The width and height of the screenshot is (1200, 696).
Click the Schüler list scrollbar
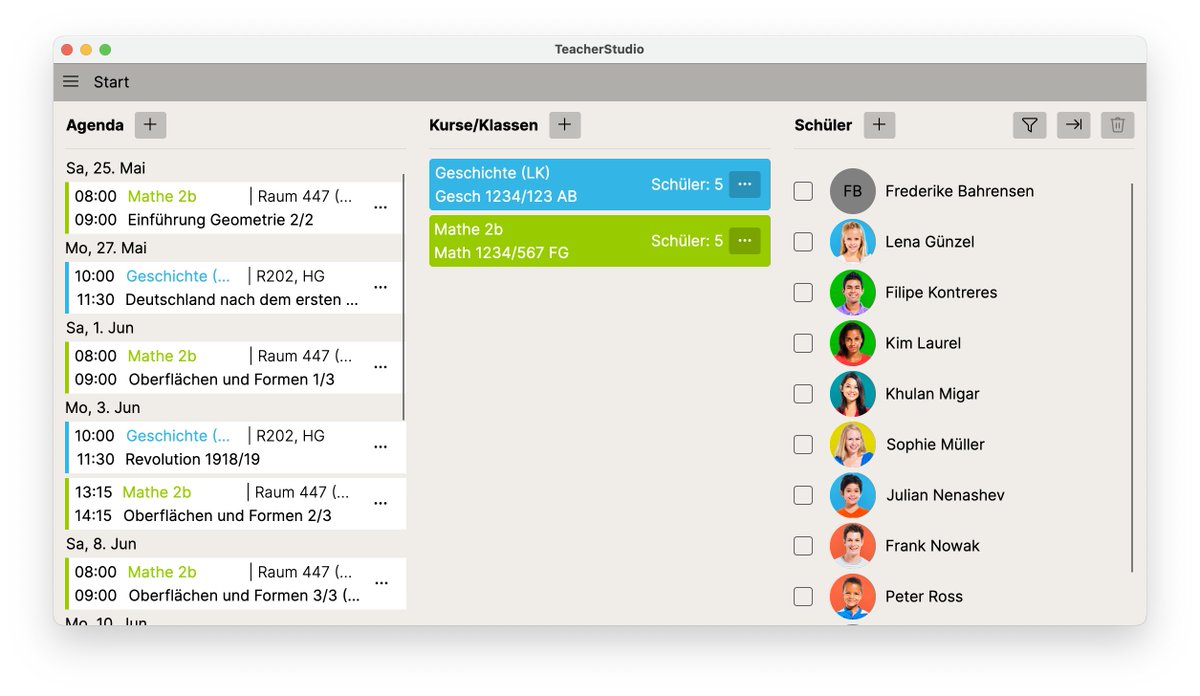click(1133, 378)
